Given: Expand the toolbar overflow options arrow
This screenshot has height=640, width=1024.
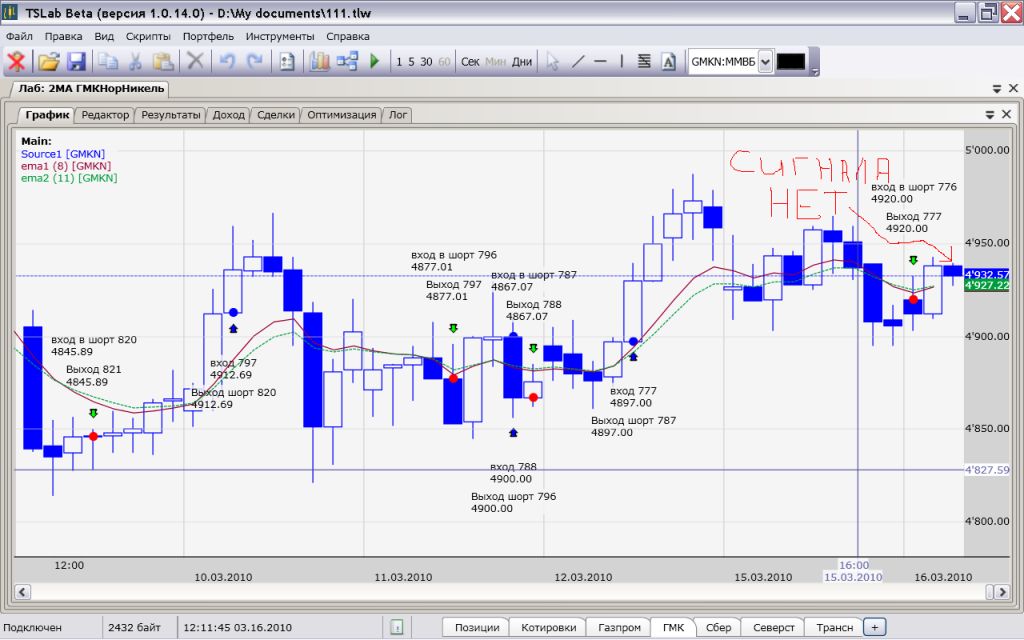Looking at the screenshot, I should pos(814,71).
